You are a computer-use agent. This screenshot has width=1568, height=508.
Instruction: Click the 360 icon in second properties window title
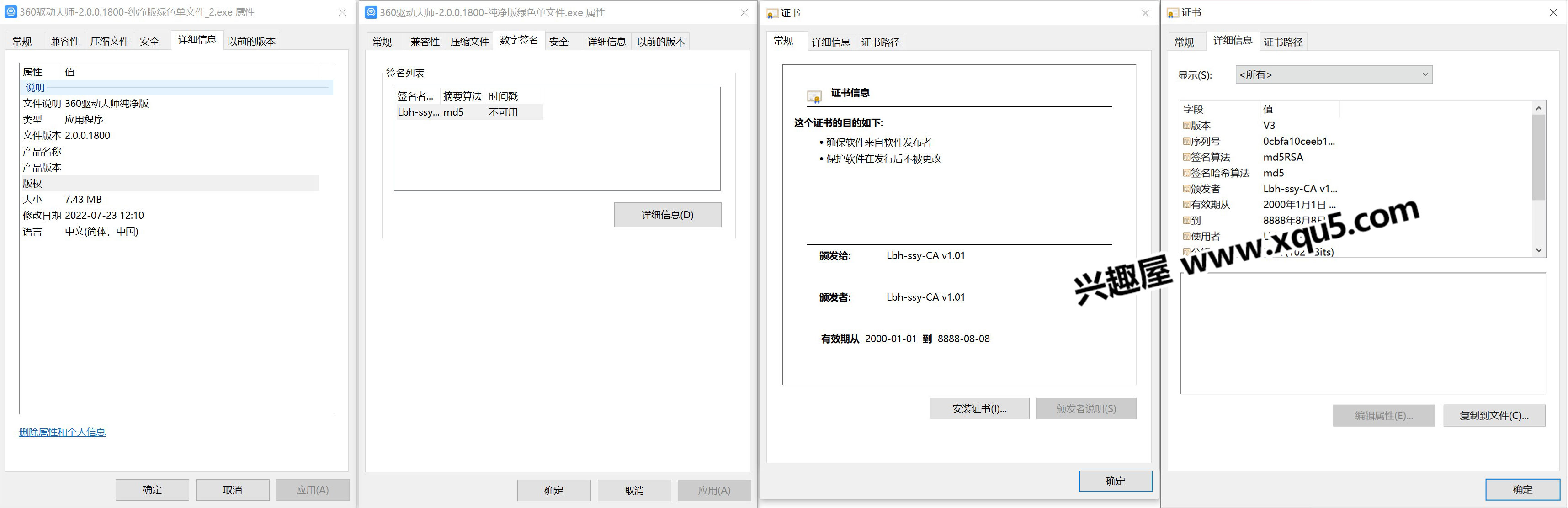point(371,12)
